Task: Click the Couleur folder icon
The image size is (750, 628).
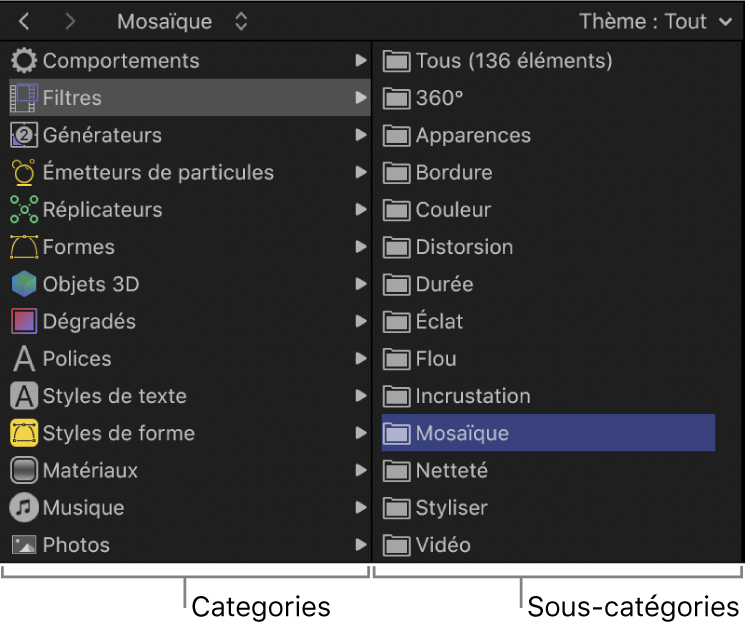Action: coord(397,210)
